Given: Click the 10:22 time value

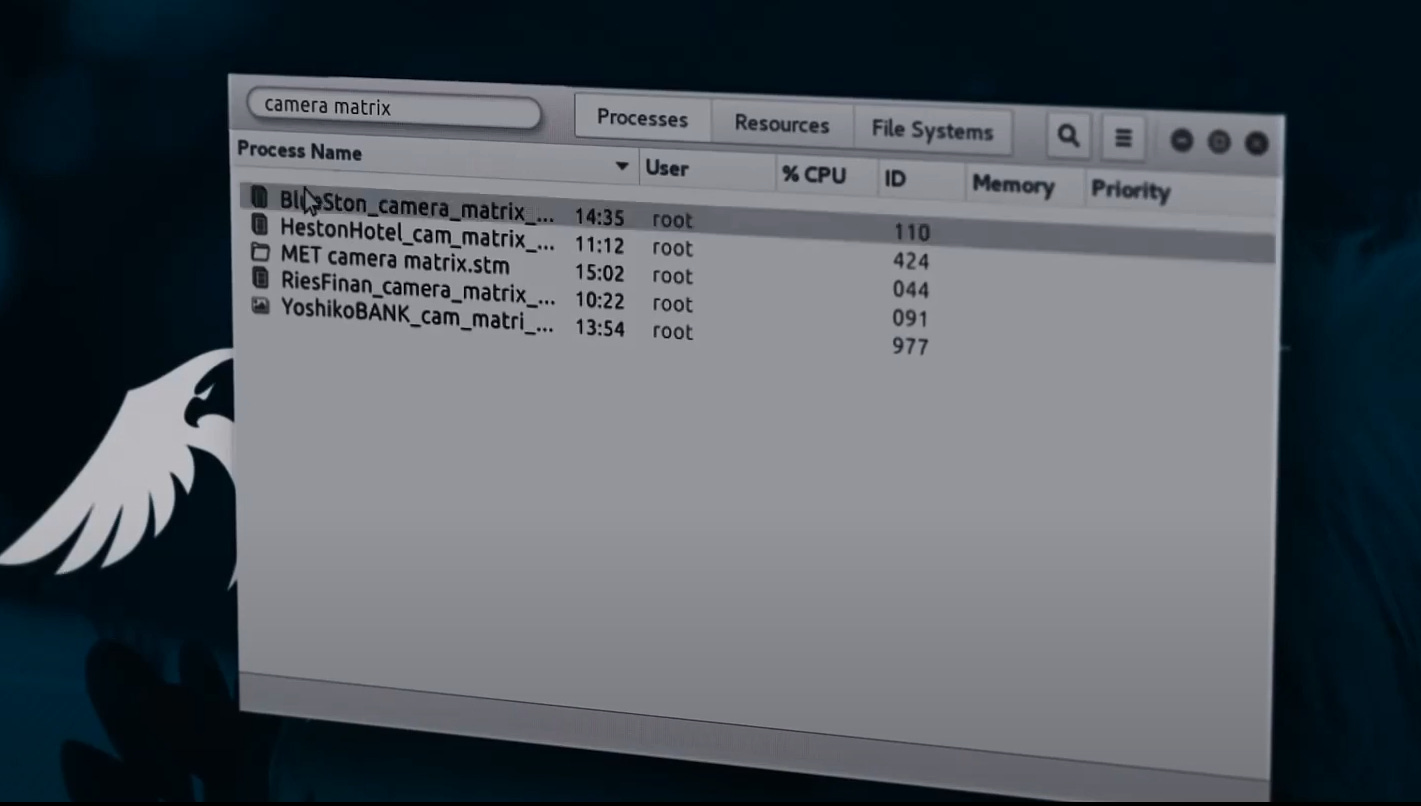Looking at the screenshot, I should tap(599, 301).
